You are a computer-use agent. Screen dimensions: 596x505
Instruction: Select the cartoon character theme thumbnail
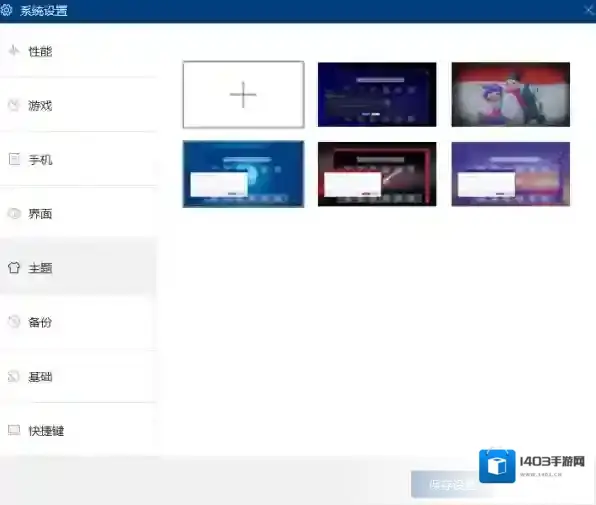click(x=510, y=94)
